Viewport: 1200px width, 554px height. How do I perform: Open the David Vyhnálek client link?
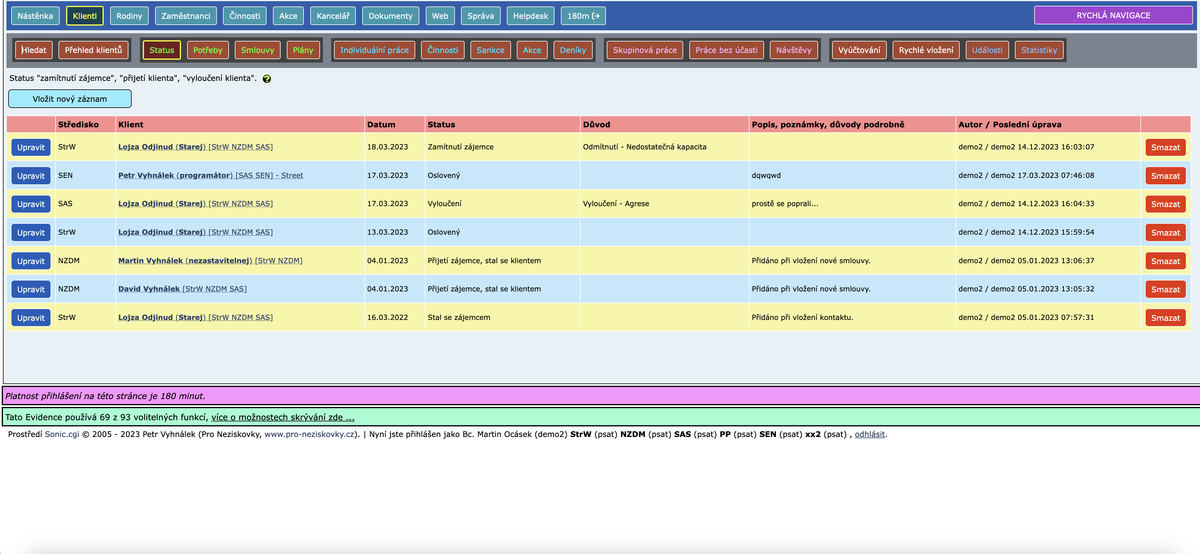point(149,289)
